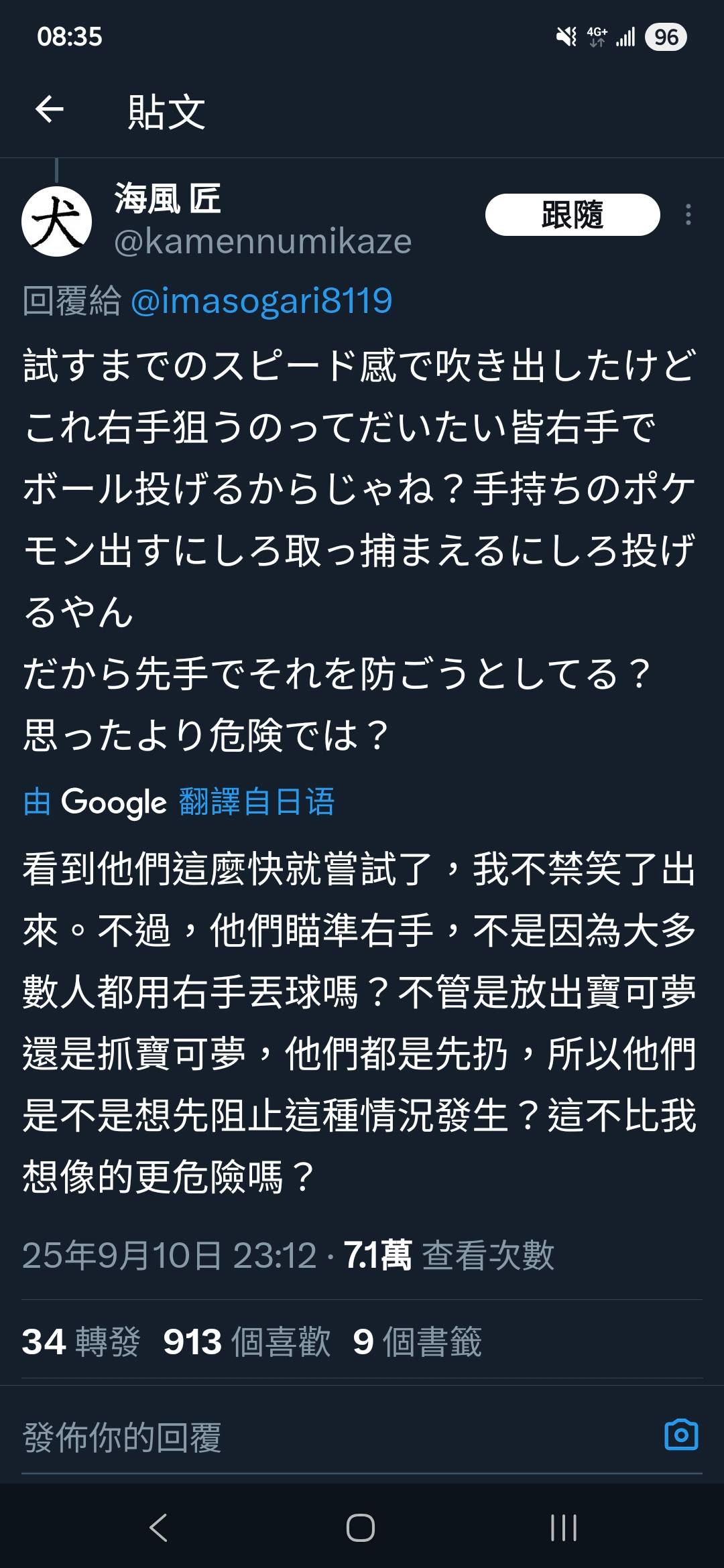Tap the muted sound status icon
The width and height of the screenshot is (724, 1568).
pos(563,38)
